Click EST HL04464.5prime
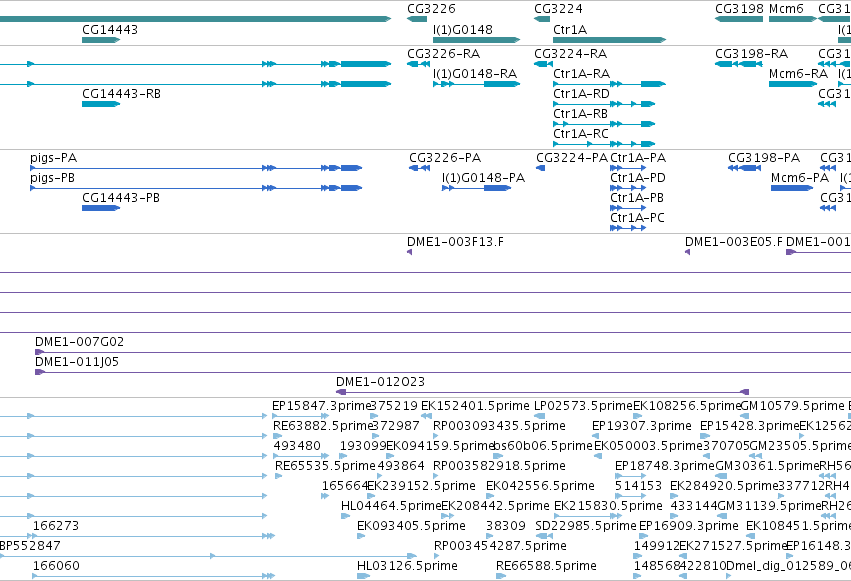This screenshot has width=851, height=581. pyautogui.click(x=391, y=506)
